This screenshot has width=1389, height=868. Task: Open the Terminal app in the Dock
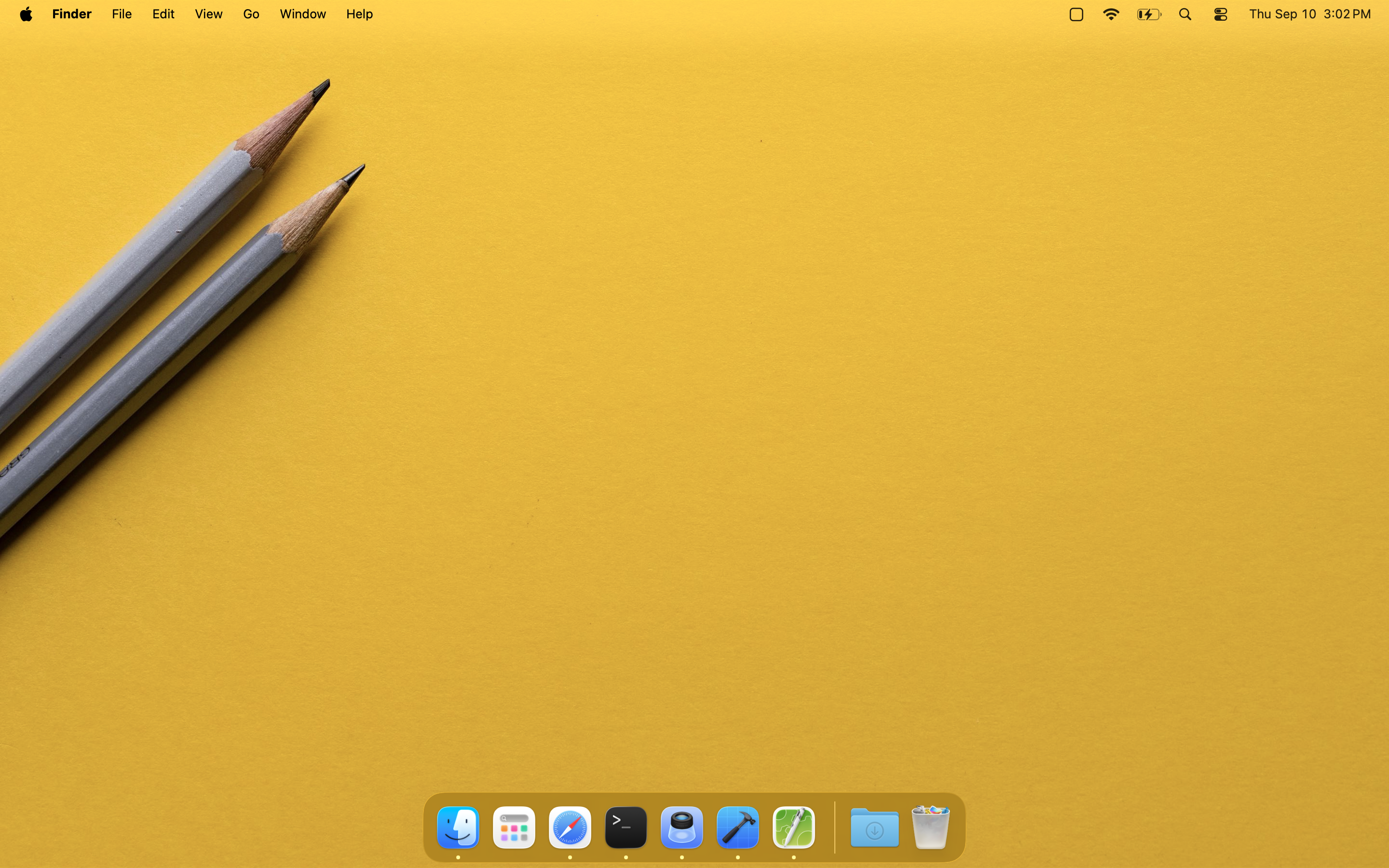pos(626,827)
